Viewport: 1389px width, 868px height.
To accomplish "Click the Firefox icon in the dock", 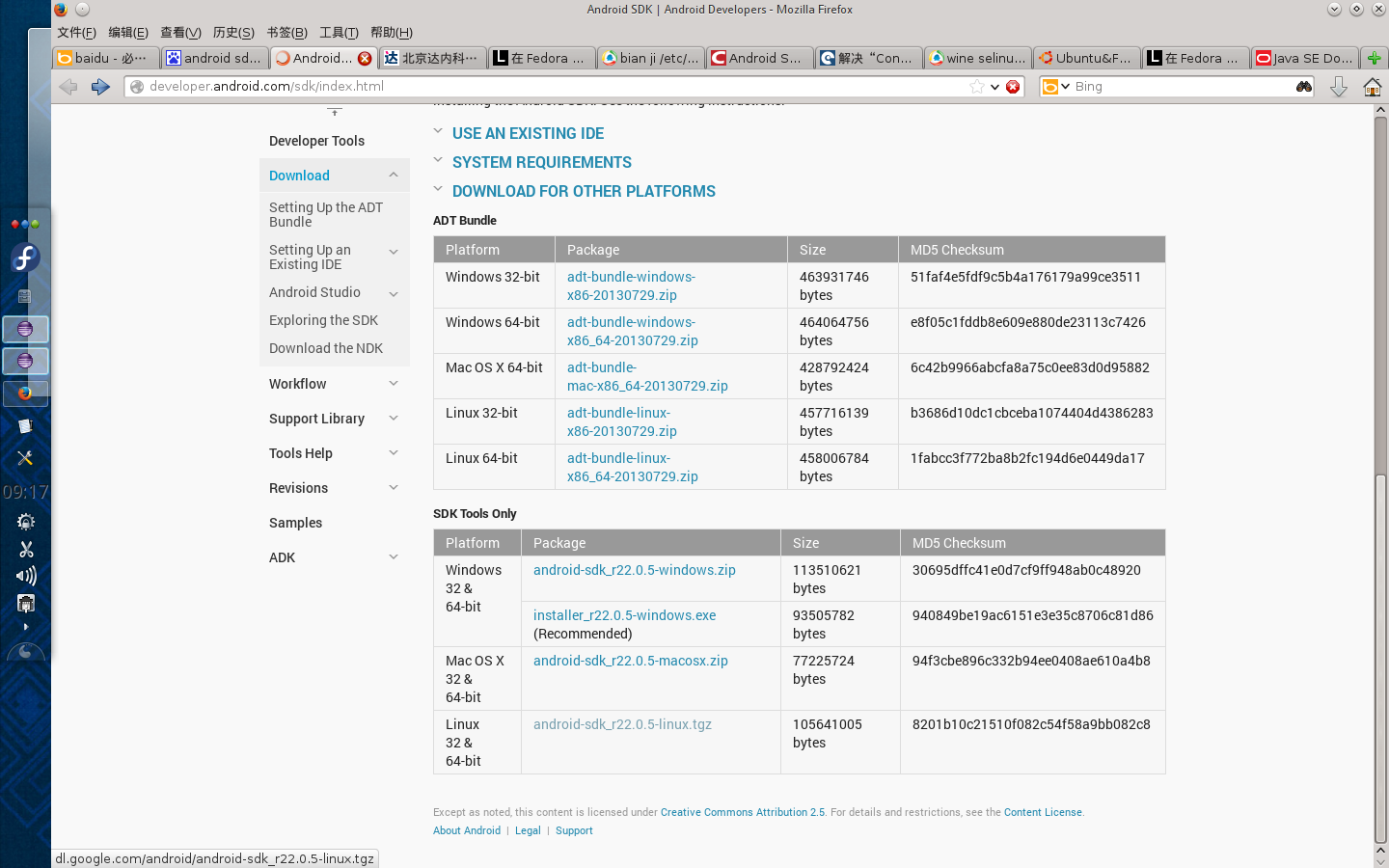I will [25, 393].
